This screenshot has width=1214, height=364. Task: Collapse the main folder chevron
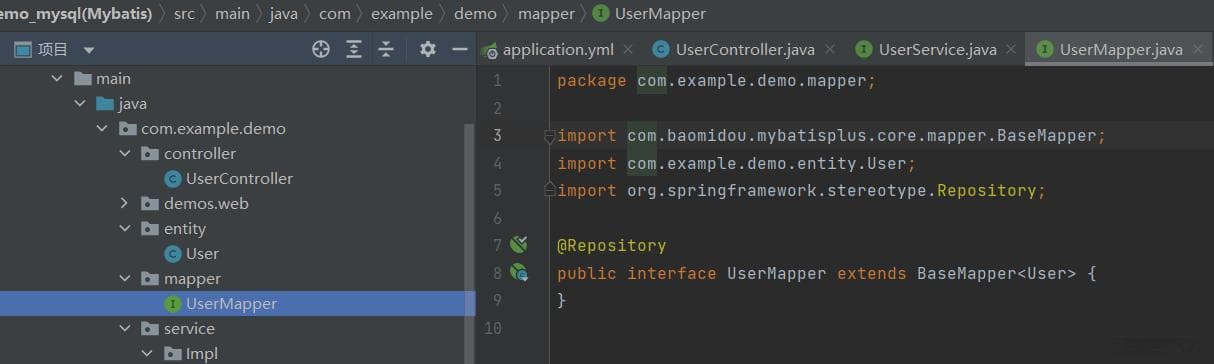coord(57,79)
